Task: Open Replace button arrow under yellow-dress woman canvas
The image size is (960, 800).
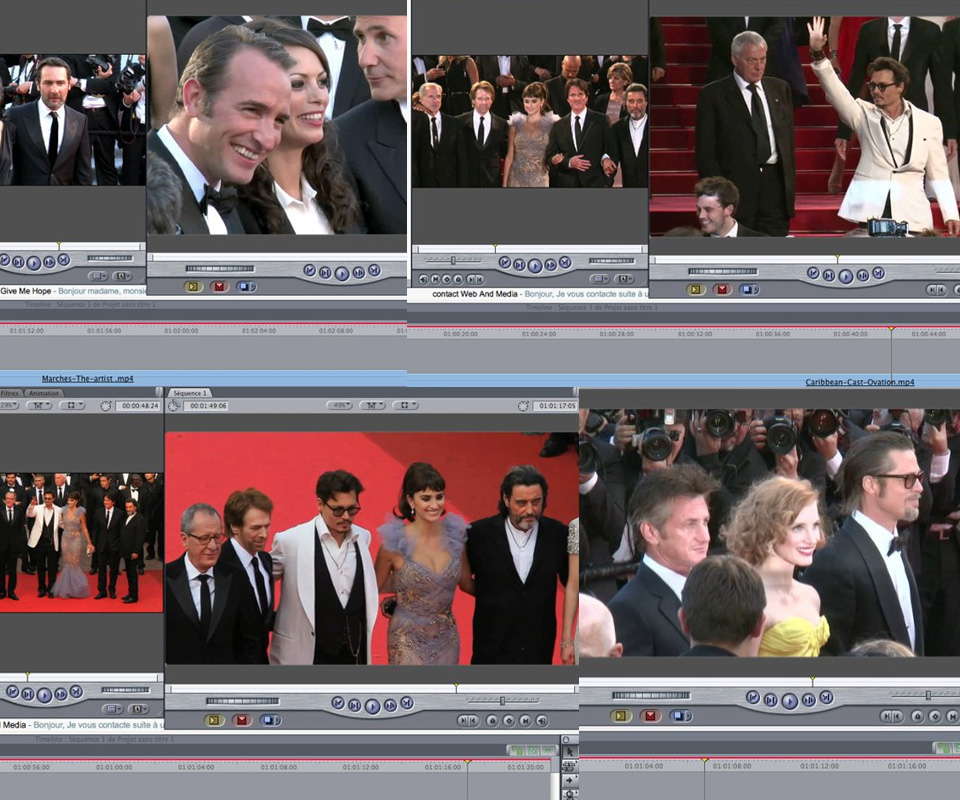Action: [x=688, y=716]
